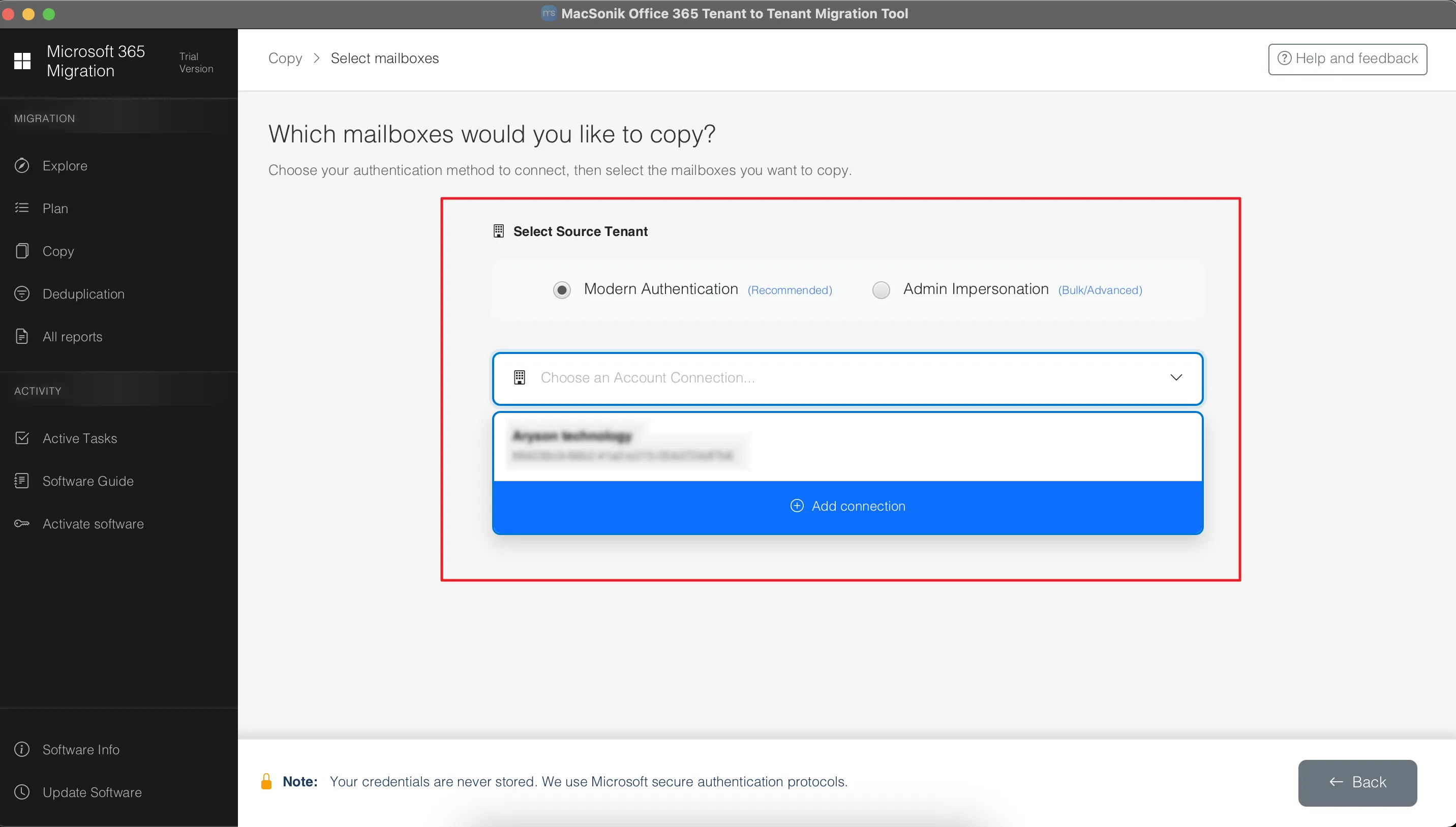The width and height of the screenshot is (1456, 827).
Task: Open Help and feedback
Action: click(1348, 58)
